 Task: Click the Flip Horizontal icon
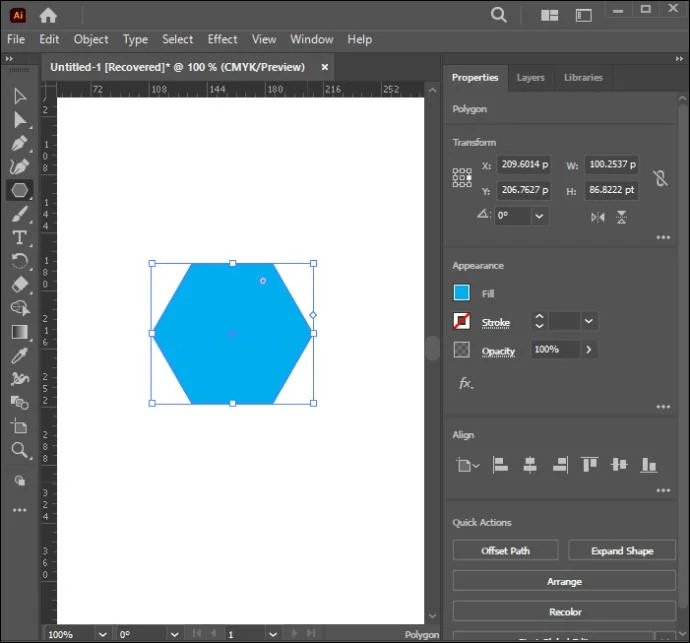[x=598, y=217]
